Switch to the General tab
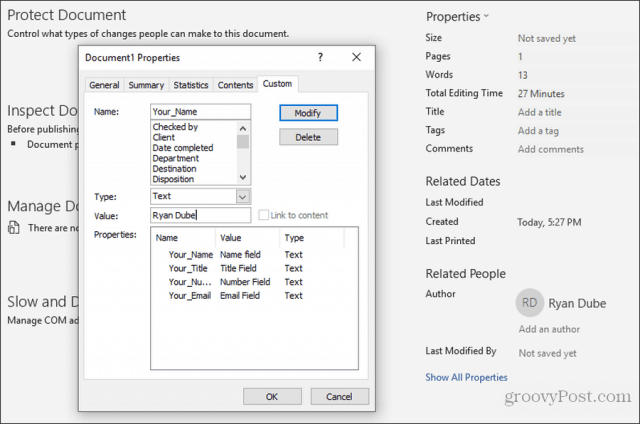Screen dimensions: 640x424 coord(104,85)
